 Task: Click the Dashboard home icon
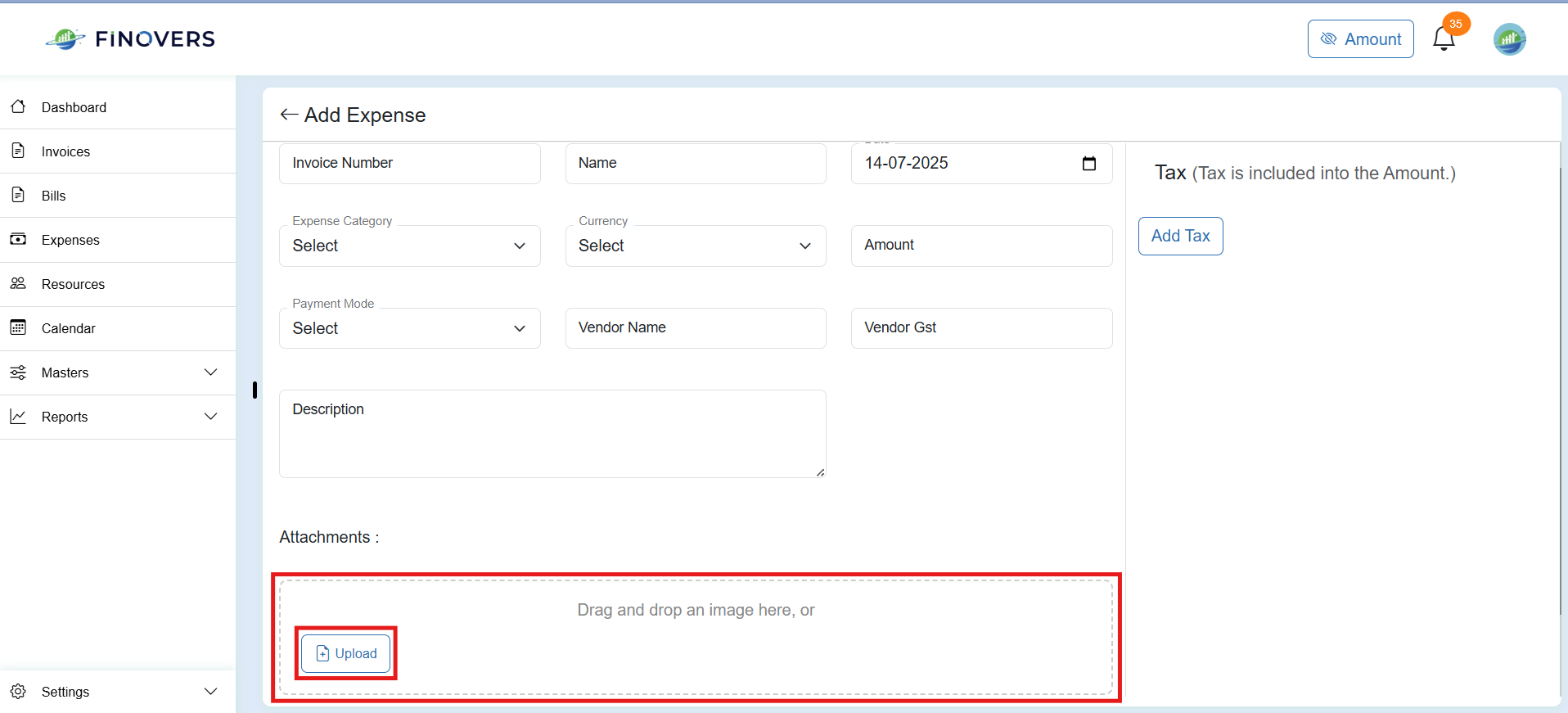[x=18, y=106]
